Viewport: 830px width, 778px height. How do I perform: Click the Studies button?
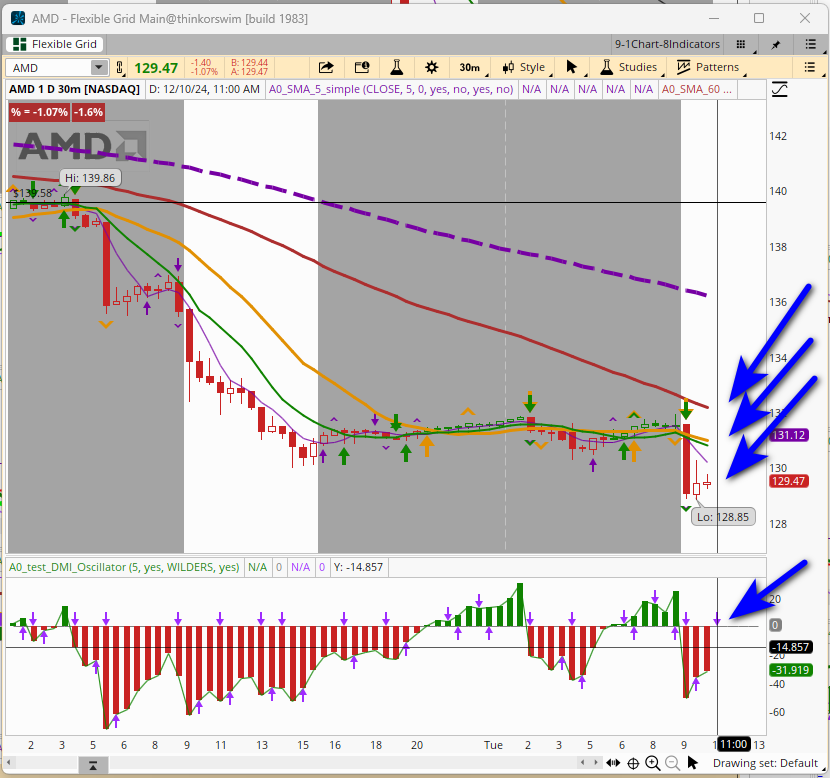click(628, 67)
